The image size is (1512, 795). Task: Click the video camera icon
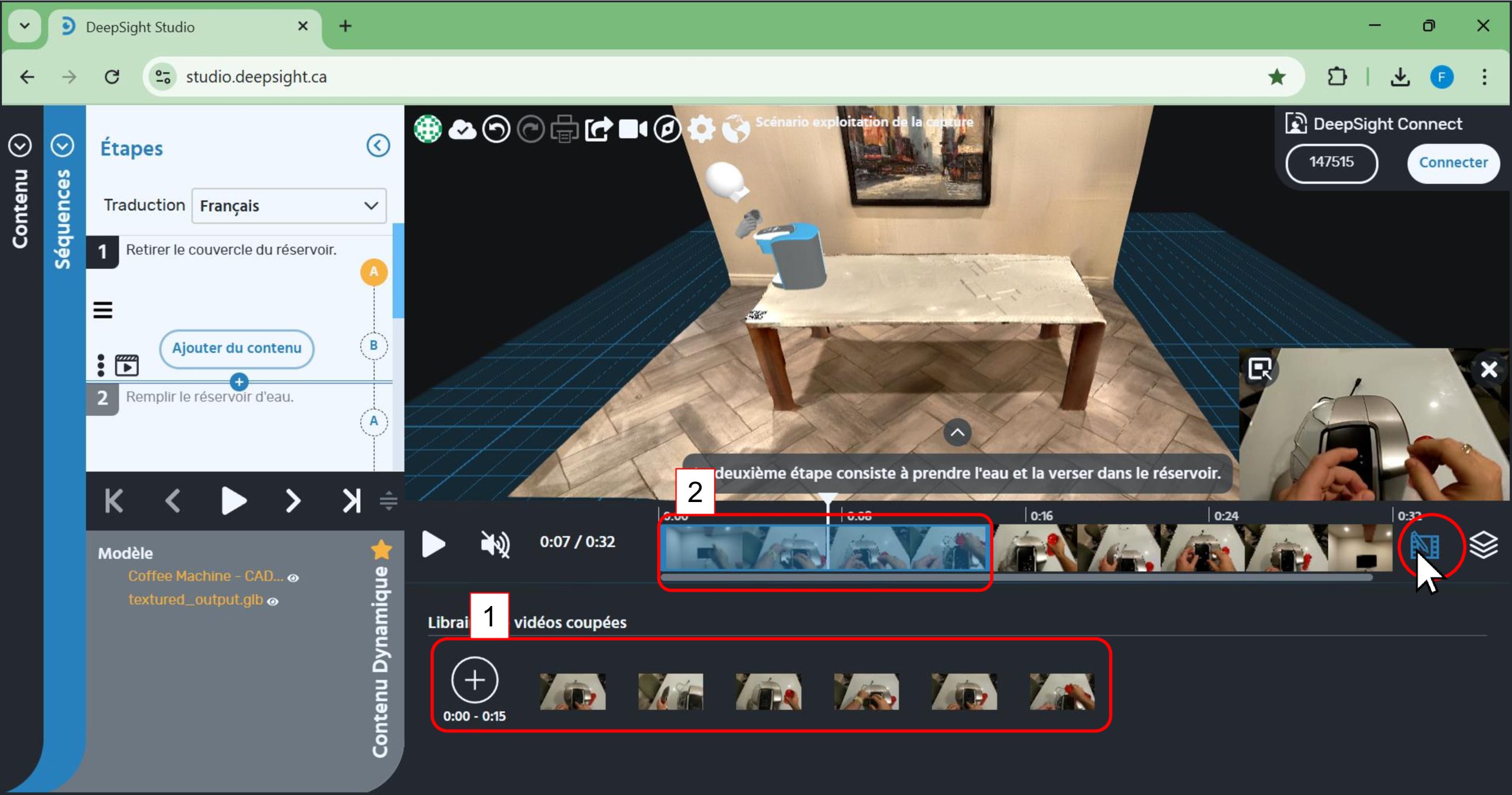[x=633, y=129]
